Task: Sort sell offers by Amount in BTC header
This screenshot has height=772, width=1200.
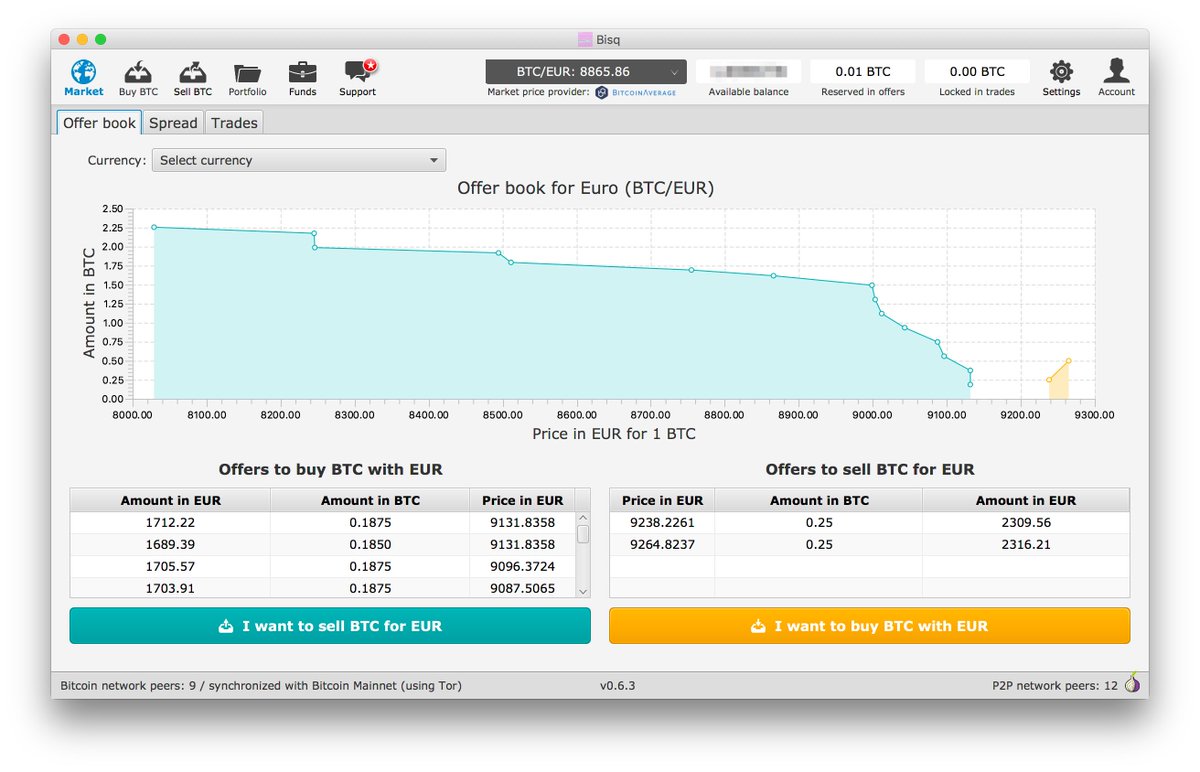Action: click(819, 500)
